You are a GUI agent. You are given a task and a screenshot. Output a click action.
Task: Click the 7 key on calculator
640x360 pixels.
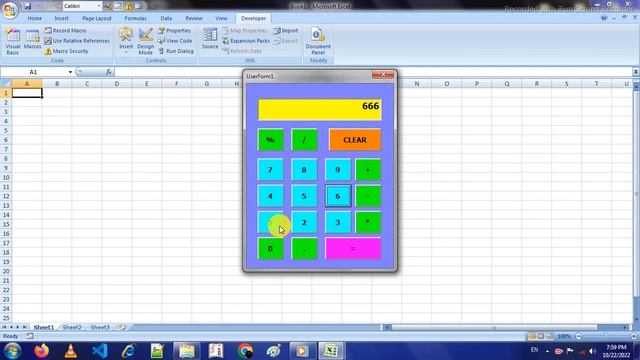(x=270, y=170)
